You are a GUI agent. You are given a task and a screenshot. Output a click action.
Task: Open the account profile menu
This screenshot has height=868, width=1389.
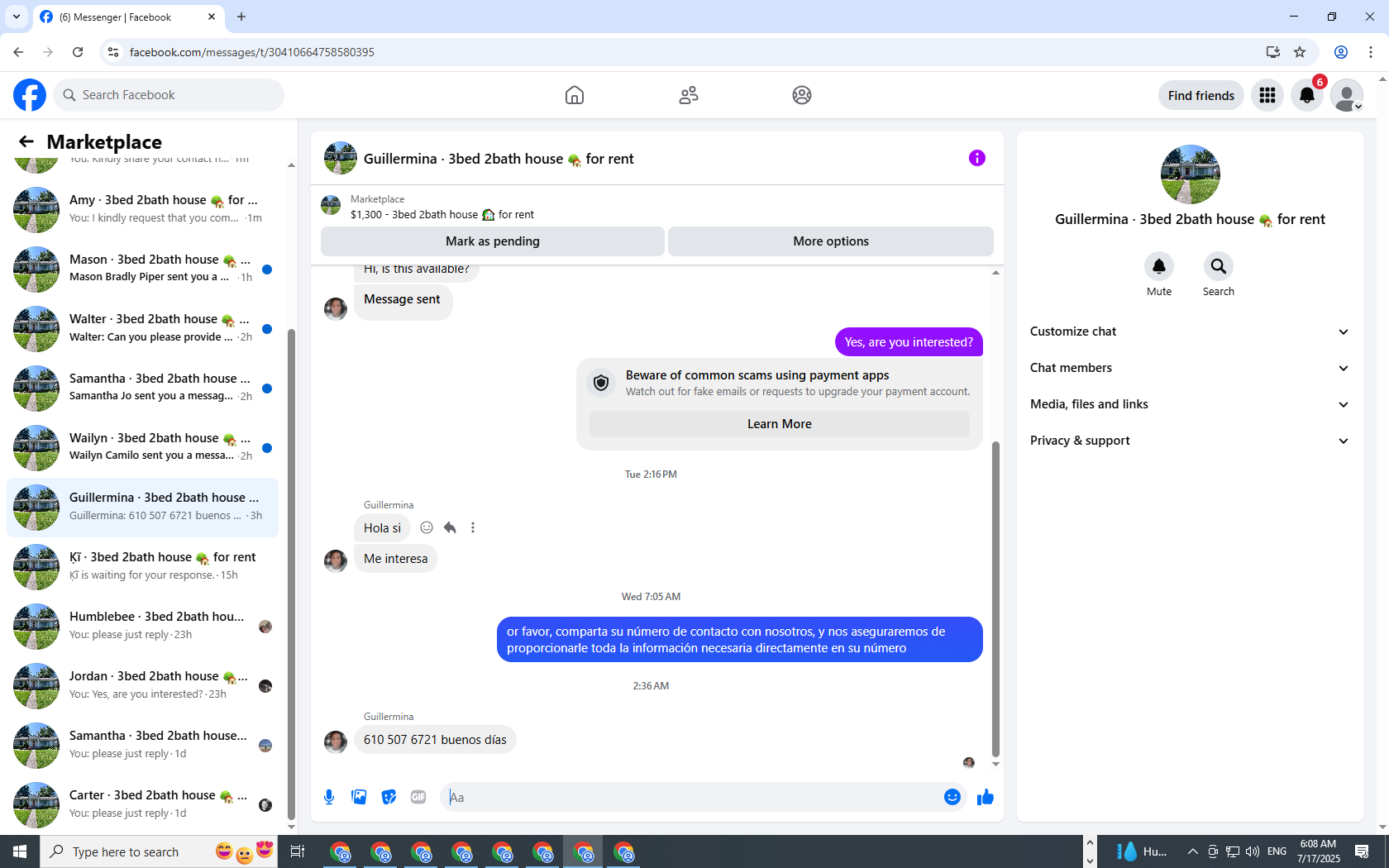pyautogui.click(x=1347, y=95)
